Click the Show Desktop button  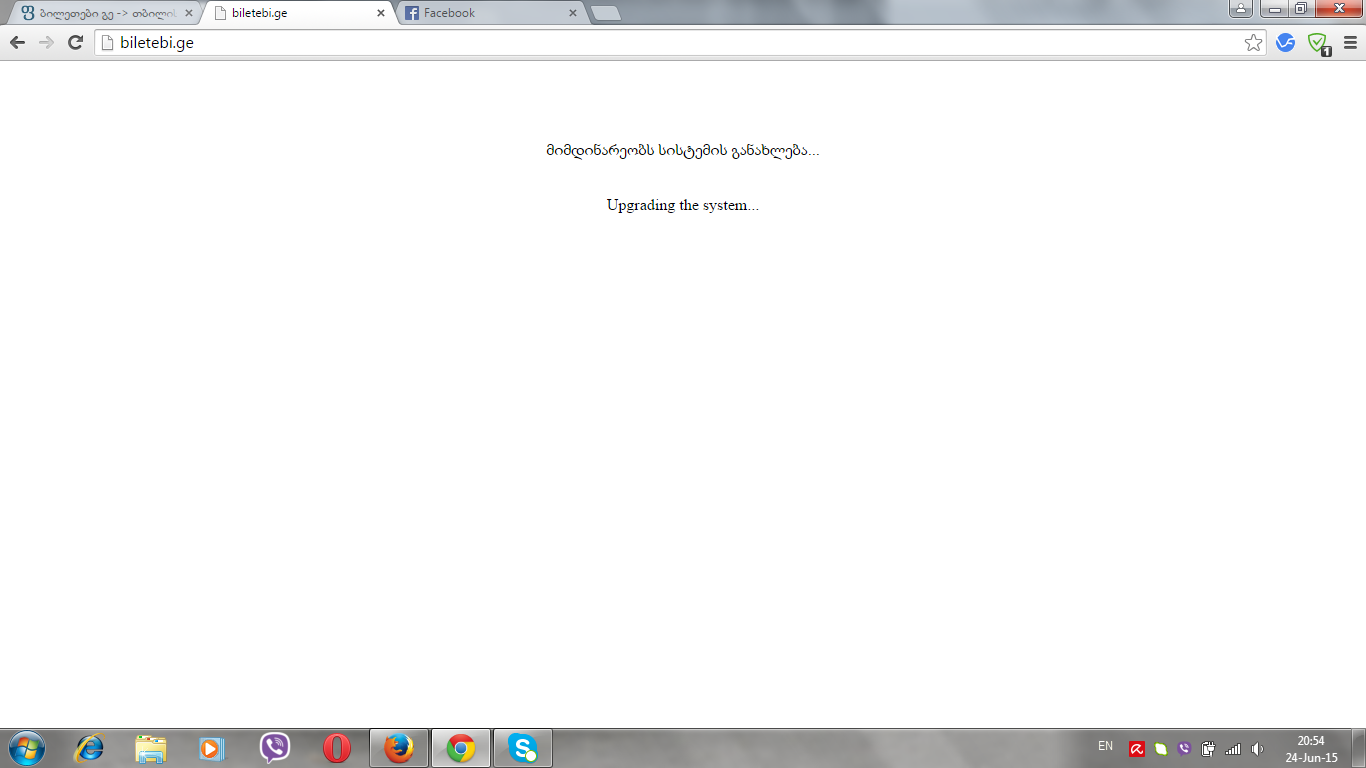(1359, 748)
